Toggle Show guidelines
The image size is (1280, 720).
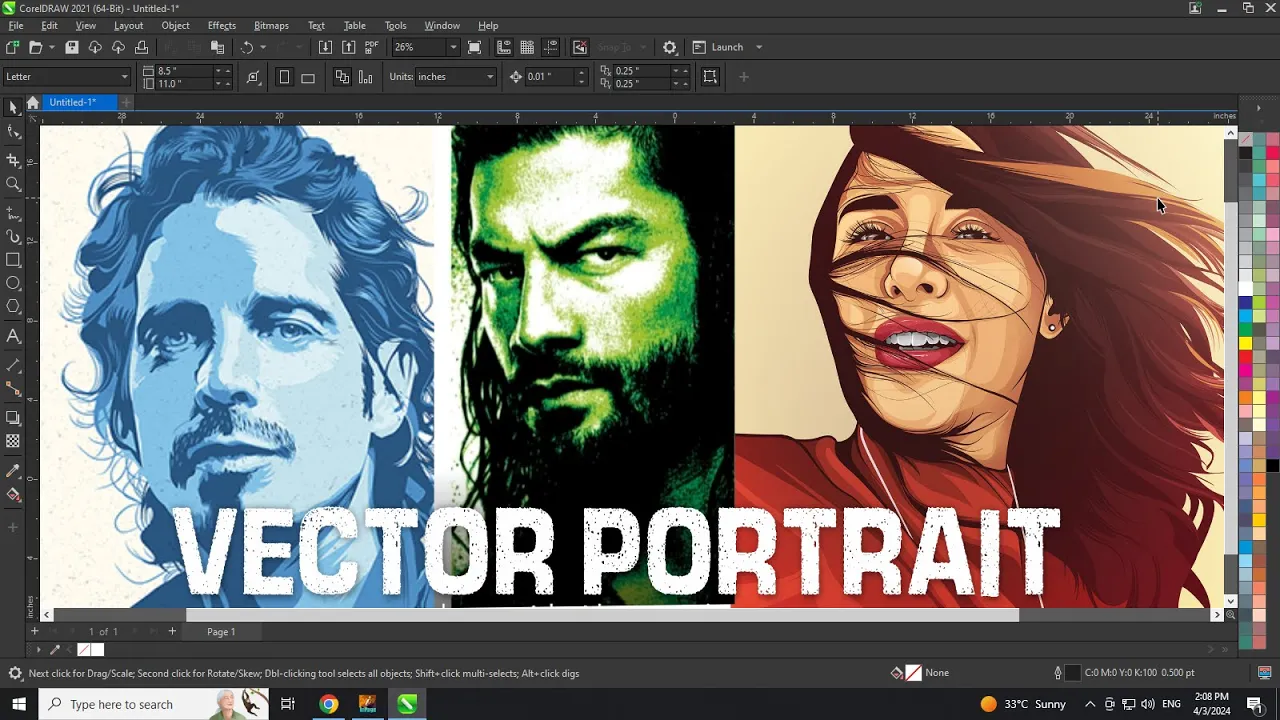[x=551, y=47]
